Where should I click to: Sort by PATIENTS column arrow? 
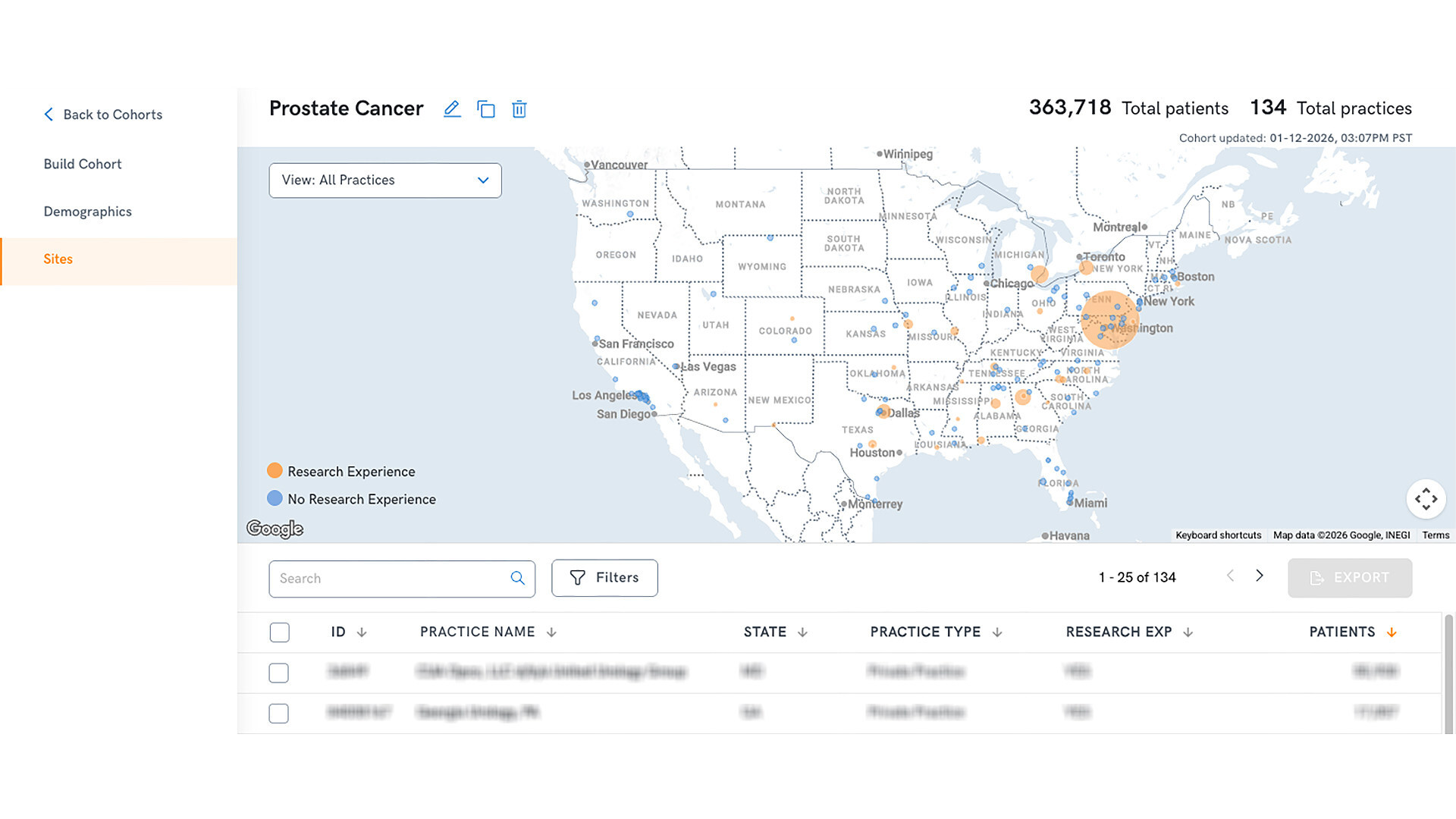click(x=1392, y=632)
